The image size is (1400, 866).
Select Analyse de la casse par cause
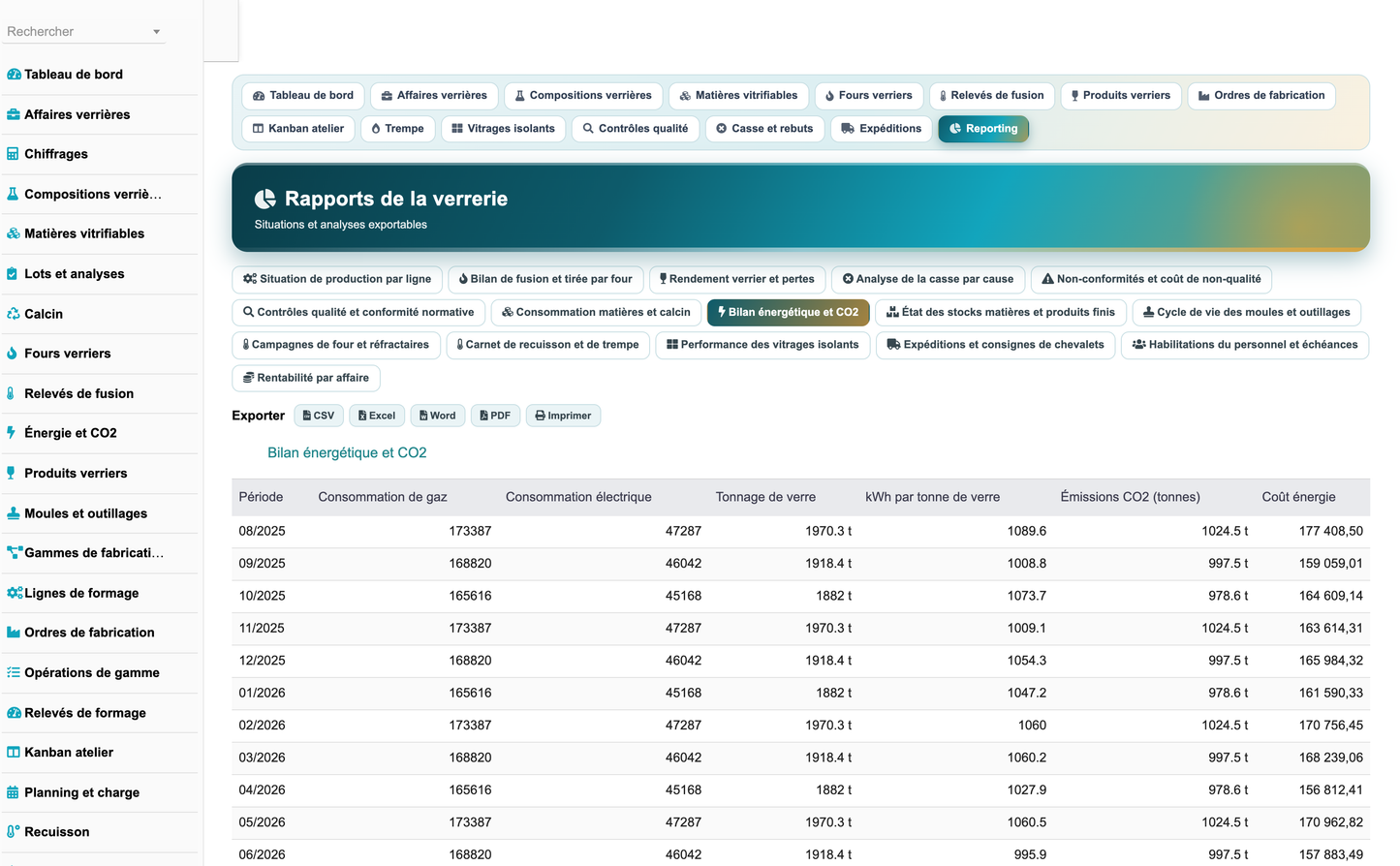(928, 279)
